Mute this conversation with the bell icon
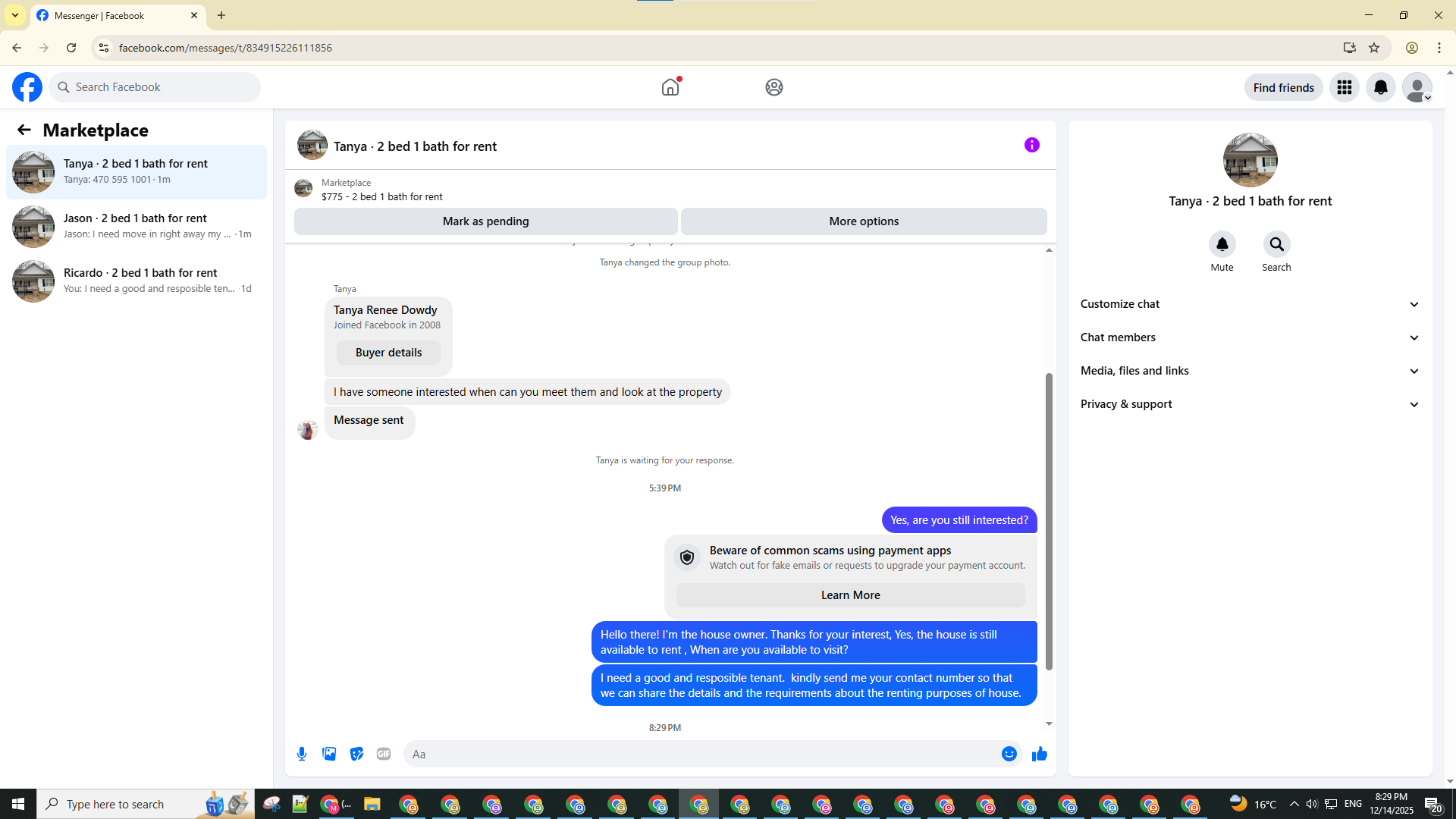Screen dimensions: 1456x819 (x=1222, y=244)
